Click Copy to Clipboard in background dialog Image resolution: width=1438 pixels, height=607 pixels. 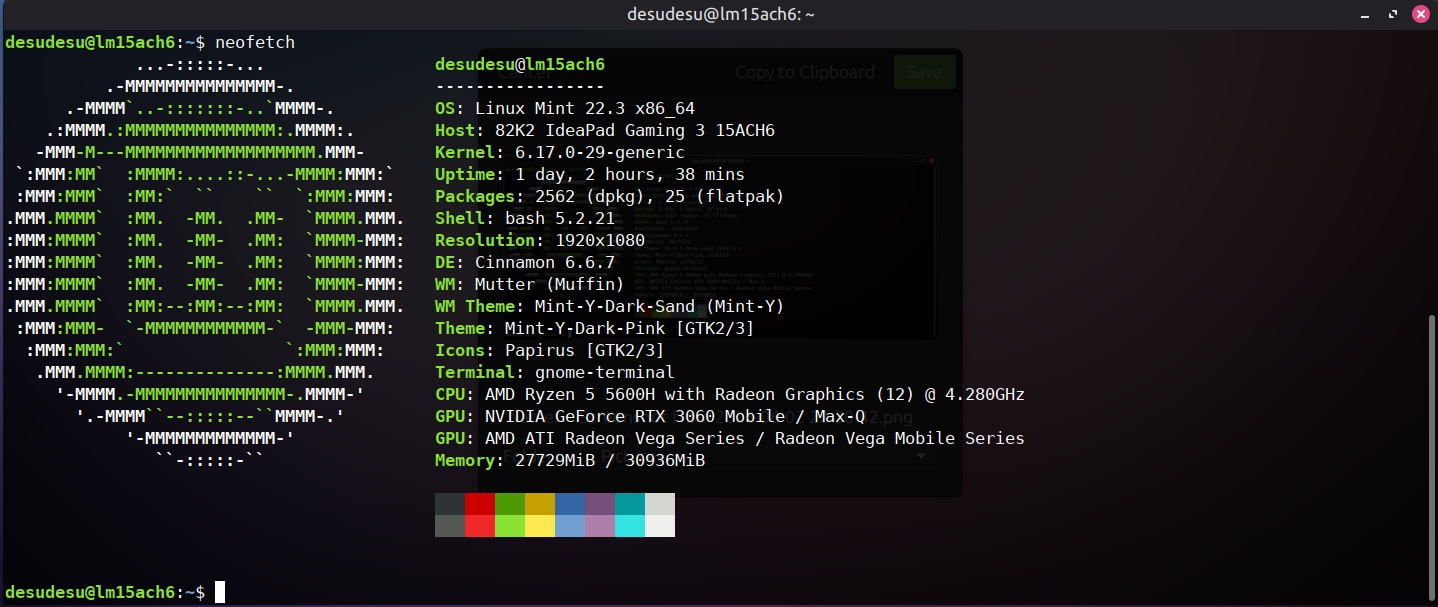(x=805, y=72)
